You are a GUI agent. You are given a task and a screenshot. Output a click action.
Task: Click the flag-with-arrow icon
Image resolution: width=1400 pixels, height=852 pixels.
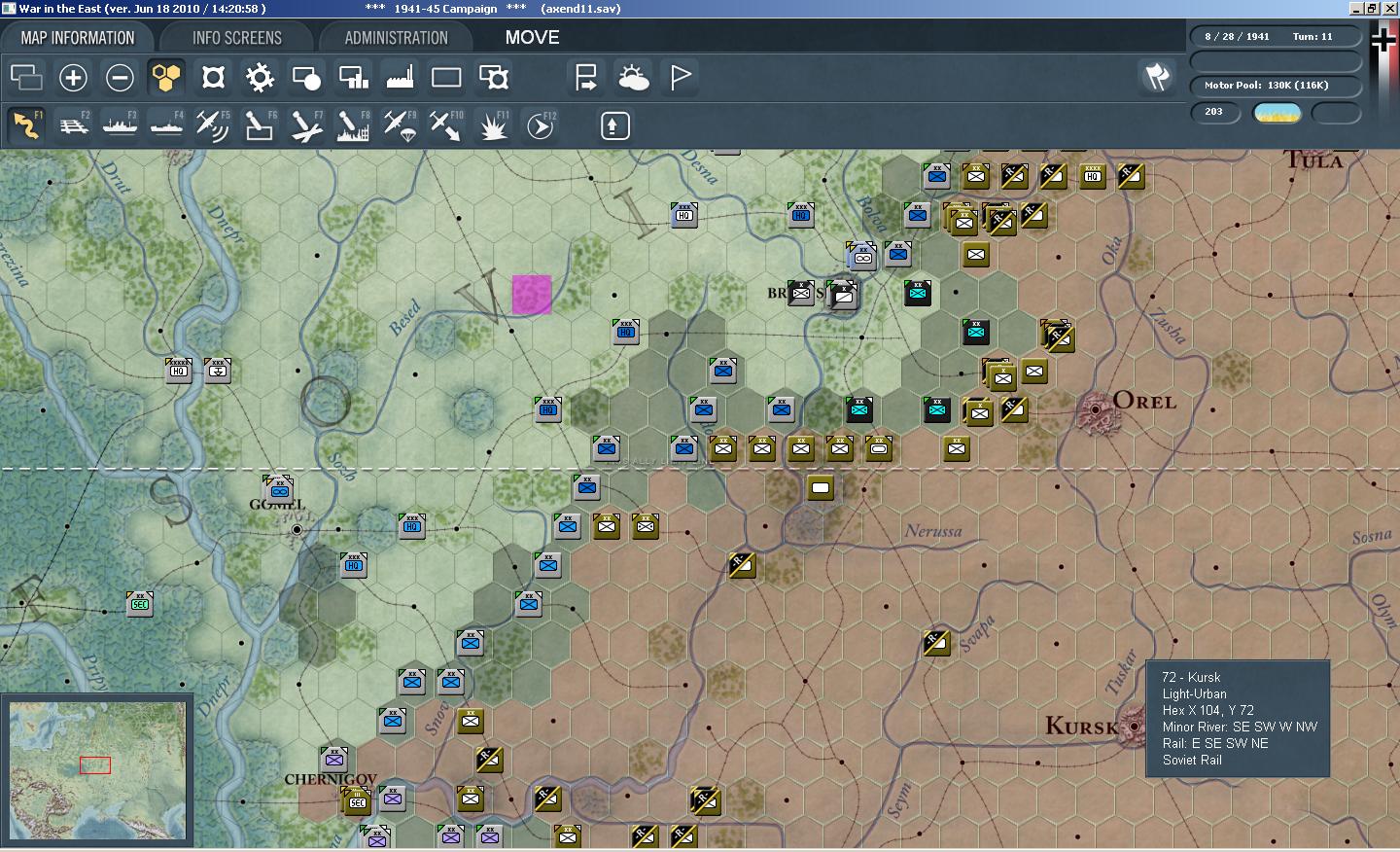point(586,77)
